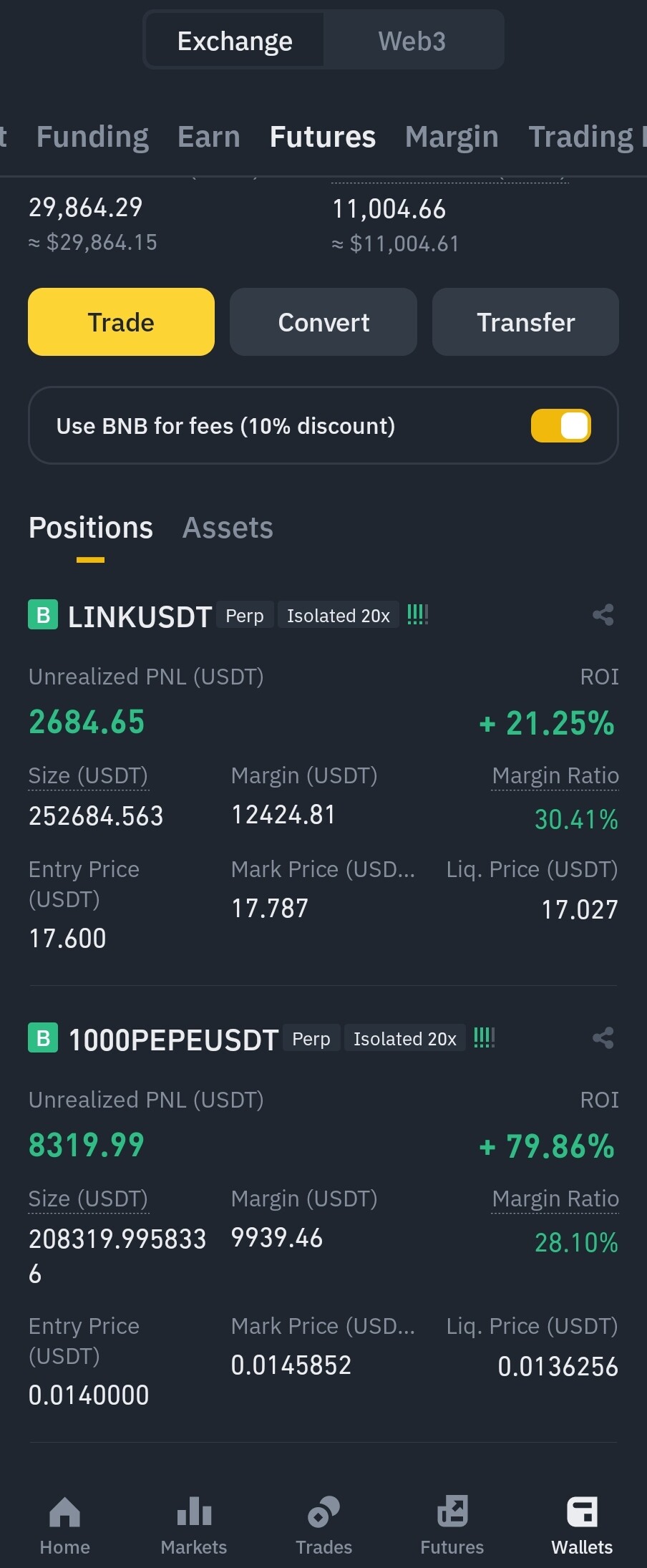Show LINKUSDT Margin Ratio explanation
Screen dimensions: 647x1568
click(555, 775)
